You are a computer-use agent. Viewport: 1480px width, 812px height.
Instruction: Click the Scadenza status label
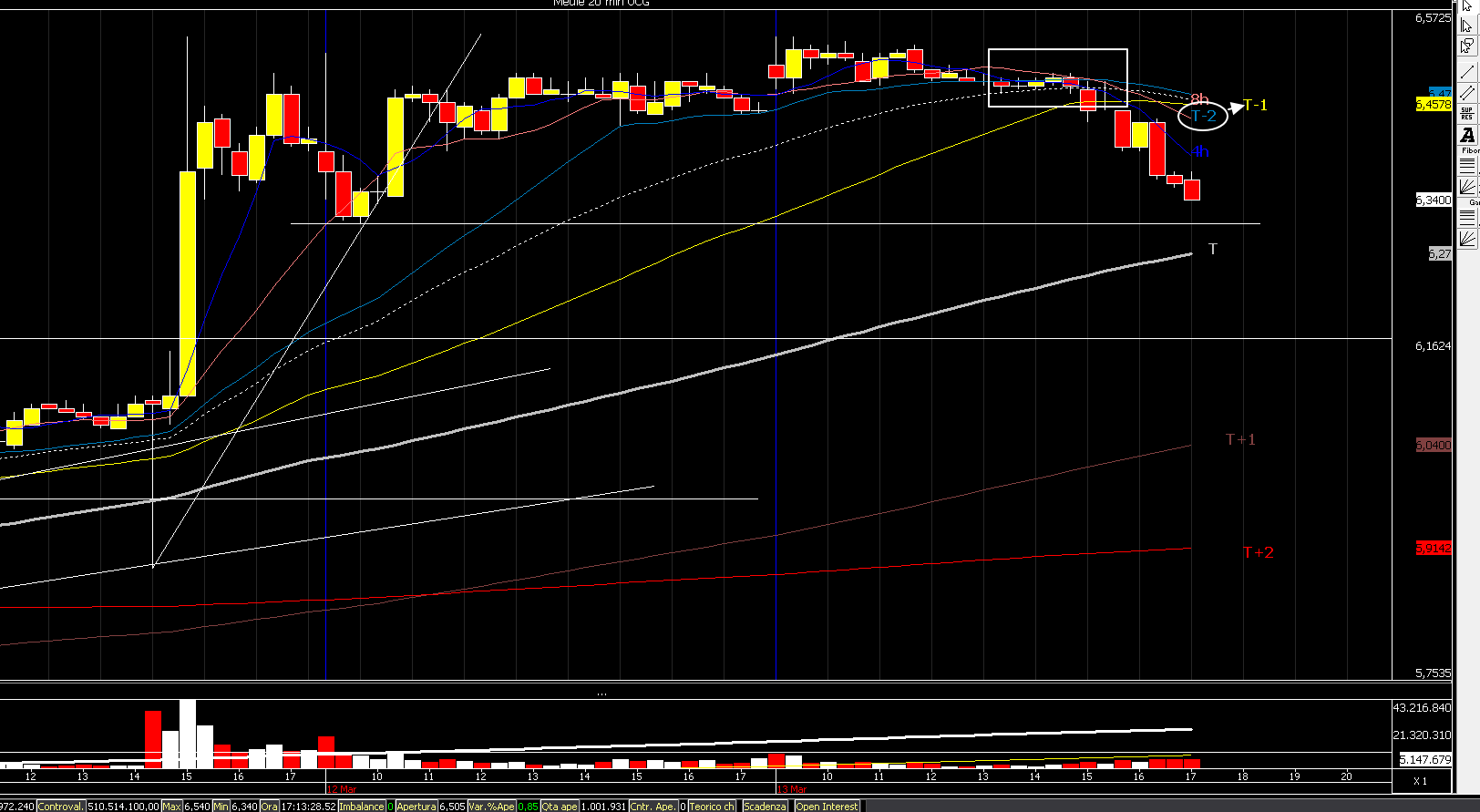coord(765,807)
